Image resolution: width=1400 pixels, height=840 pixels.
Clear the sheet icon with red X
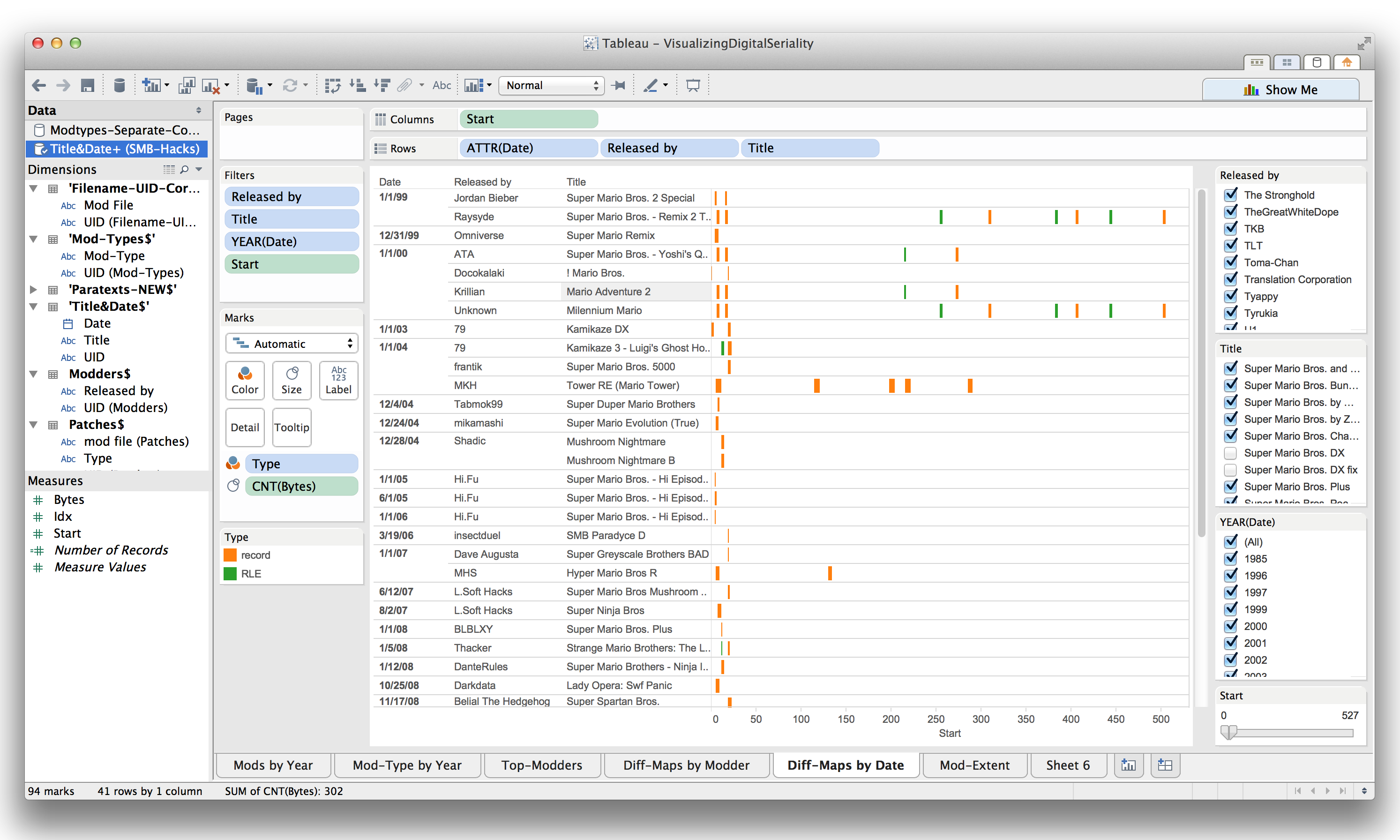211,86
